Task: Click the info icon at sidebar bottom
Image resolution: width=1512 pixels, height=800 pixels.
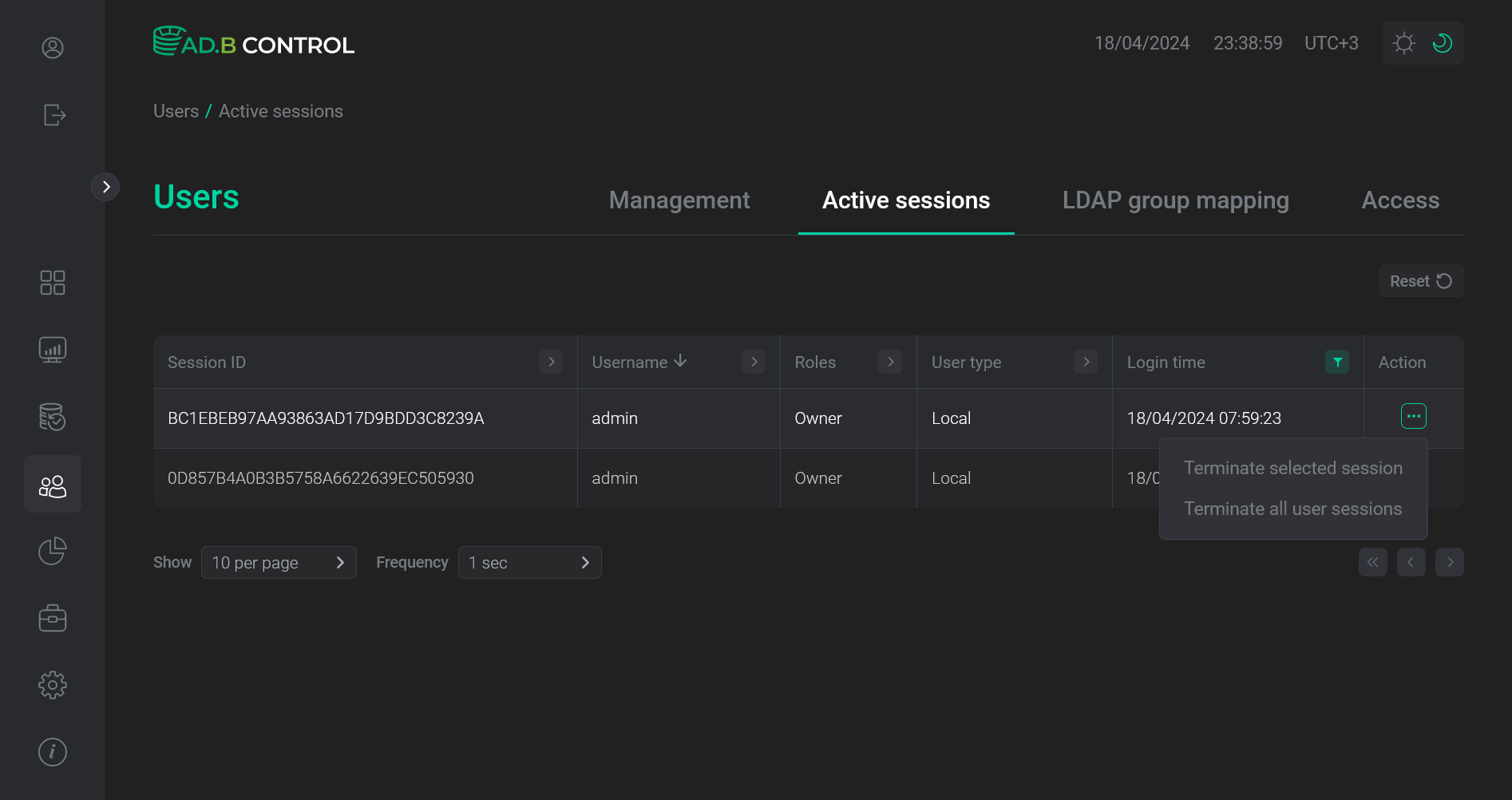Action: tap(52, 751)
